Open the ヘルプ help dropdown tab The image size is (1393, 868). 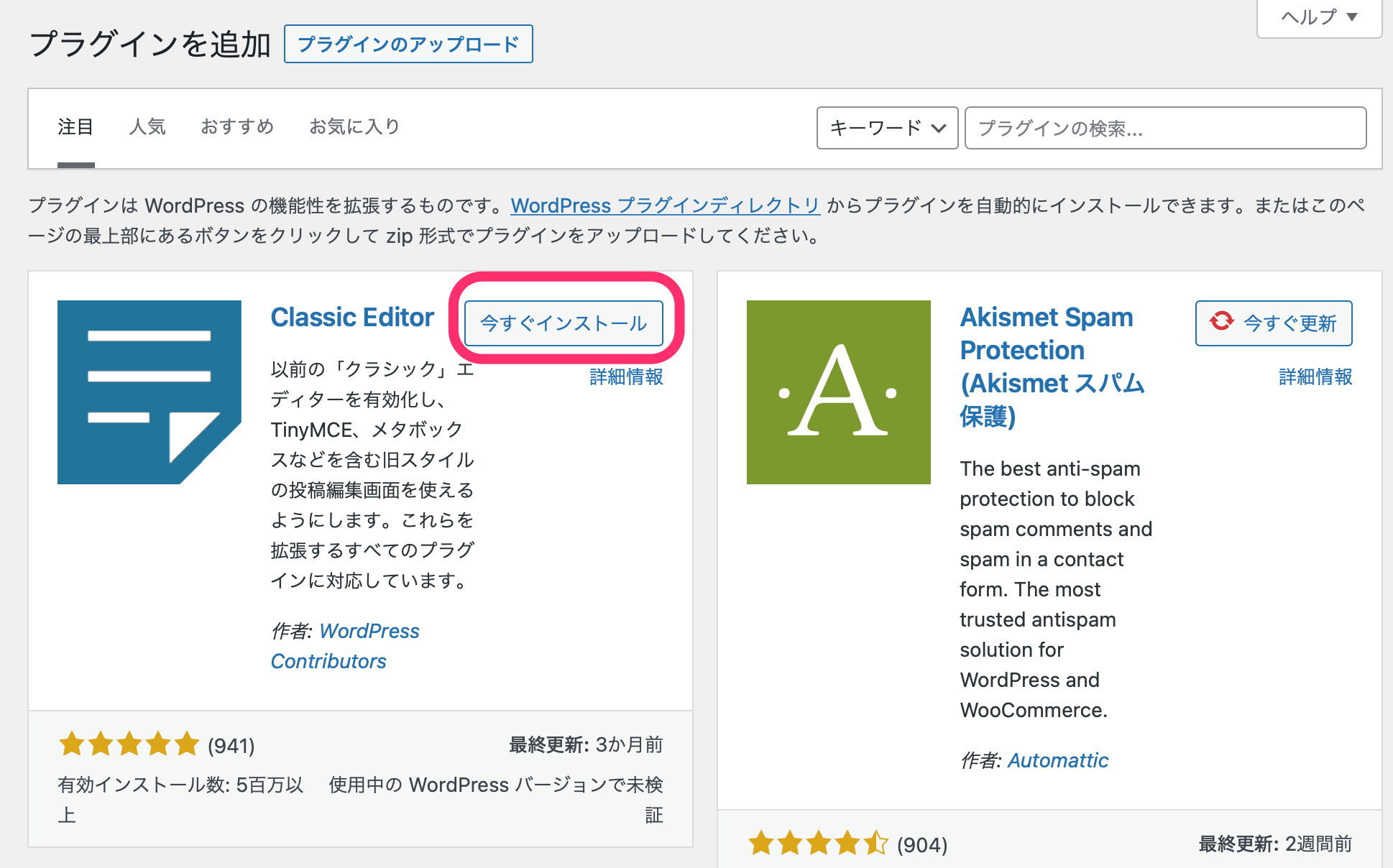coord(1318,17)
